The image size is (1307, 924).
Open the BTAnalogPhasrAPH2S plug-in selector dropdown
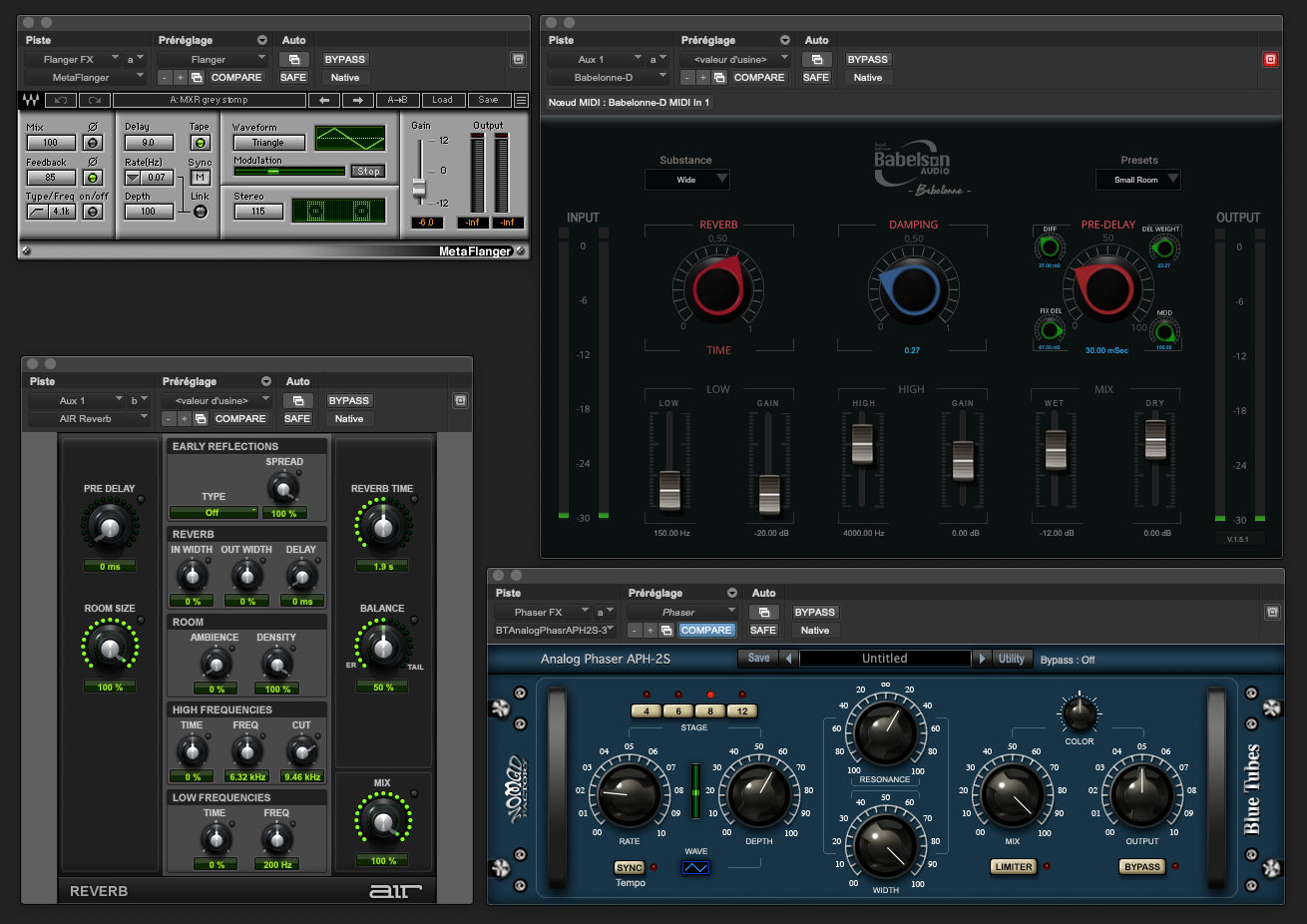point(557,631)
